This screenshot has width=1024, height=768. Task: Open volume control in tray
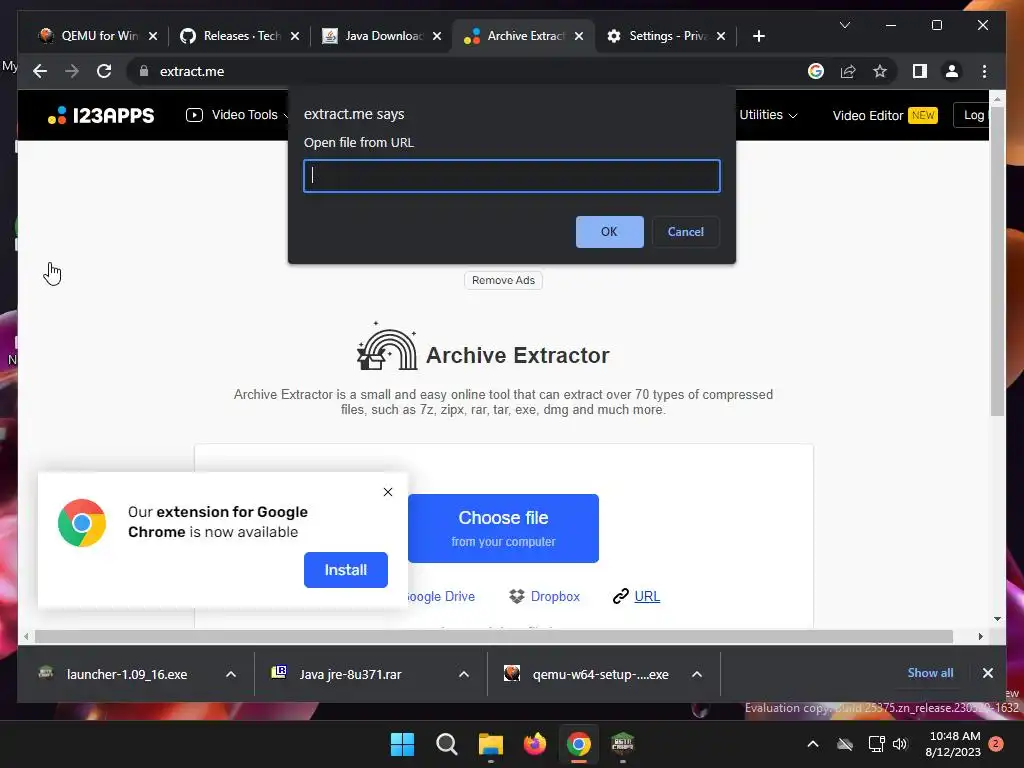(x=900, y=744)
